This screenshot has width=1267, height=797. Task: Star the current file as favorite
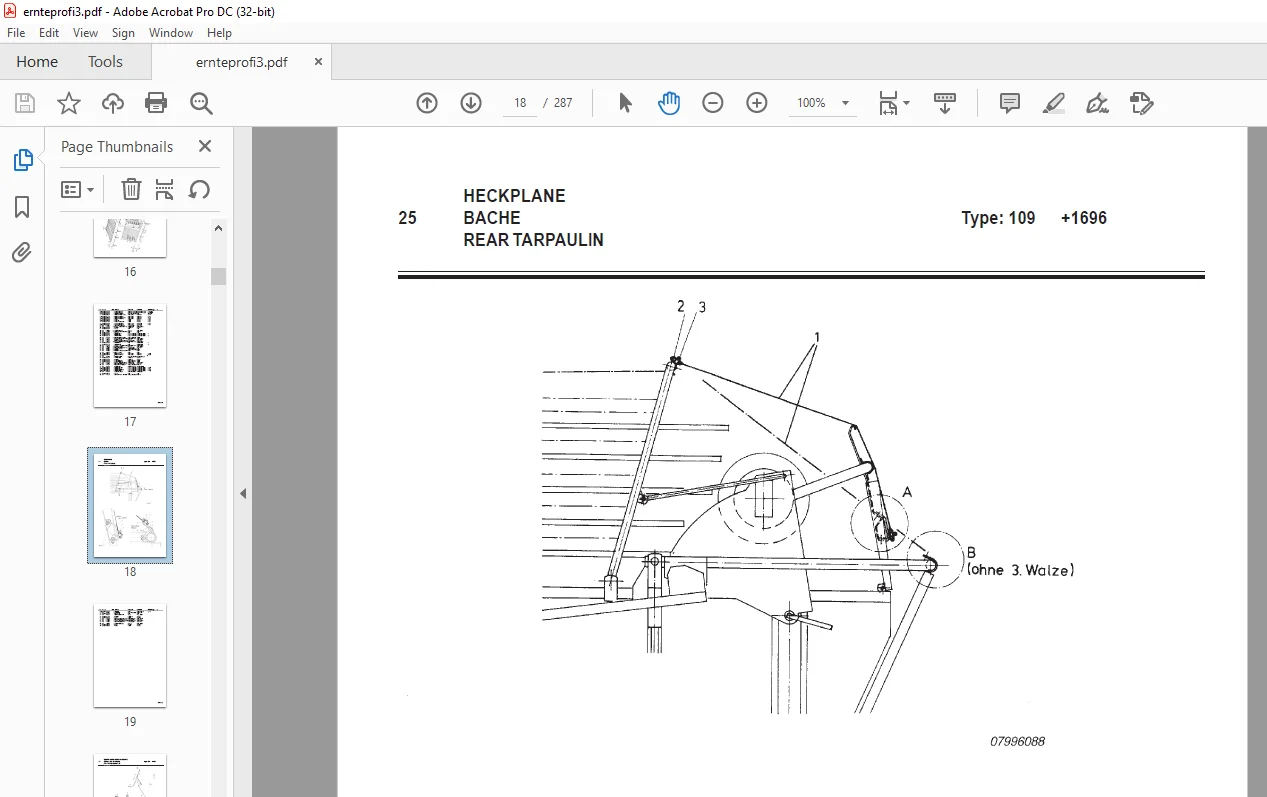pyautogui.click(x=68, y=103)
